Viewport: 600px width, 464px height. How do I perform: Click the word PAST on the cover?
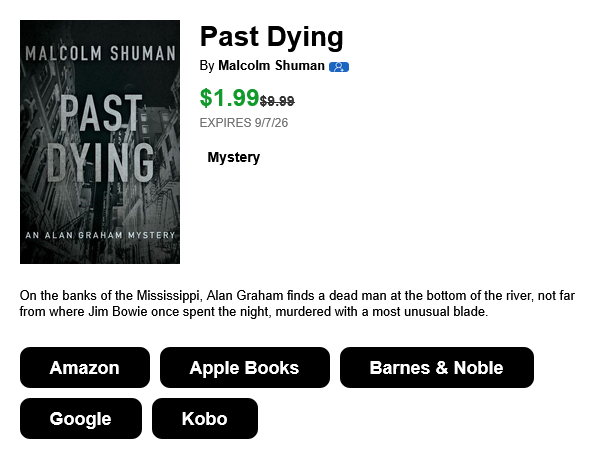101,113
